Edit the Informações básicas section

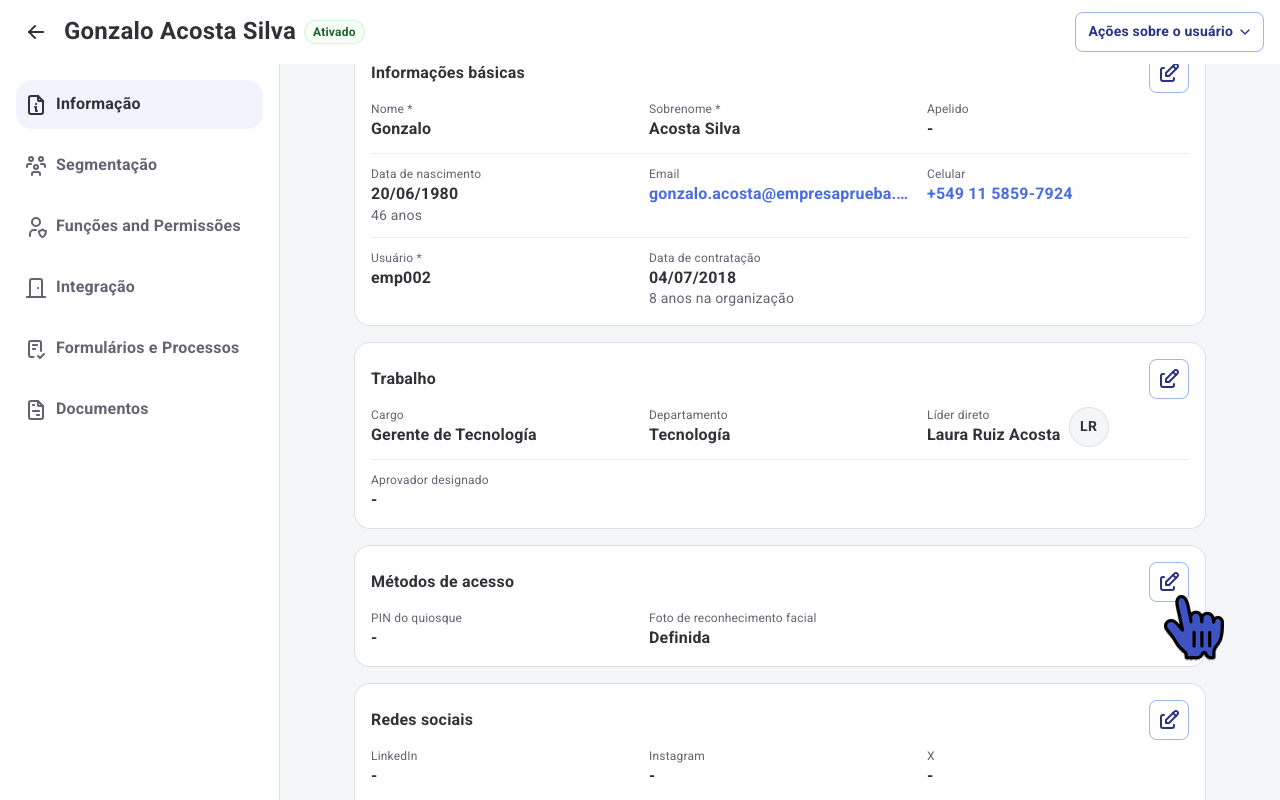1169,74
